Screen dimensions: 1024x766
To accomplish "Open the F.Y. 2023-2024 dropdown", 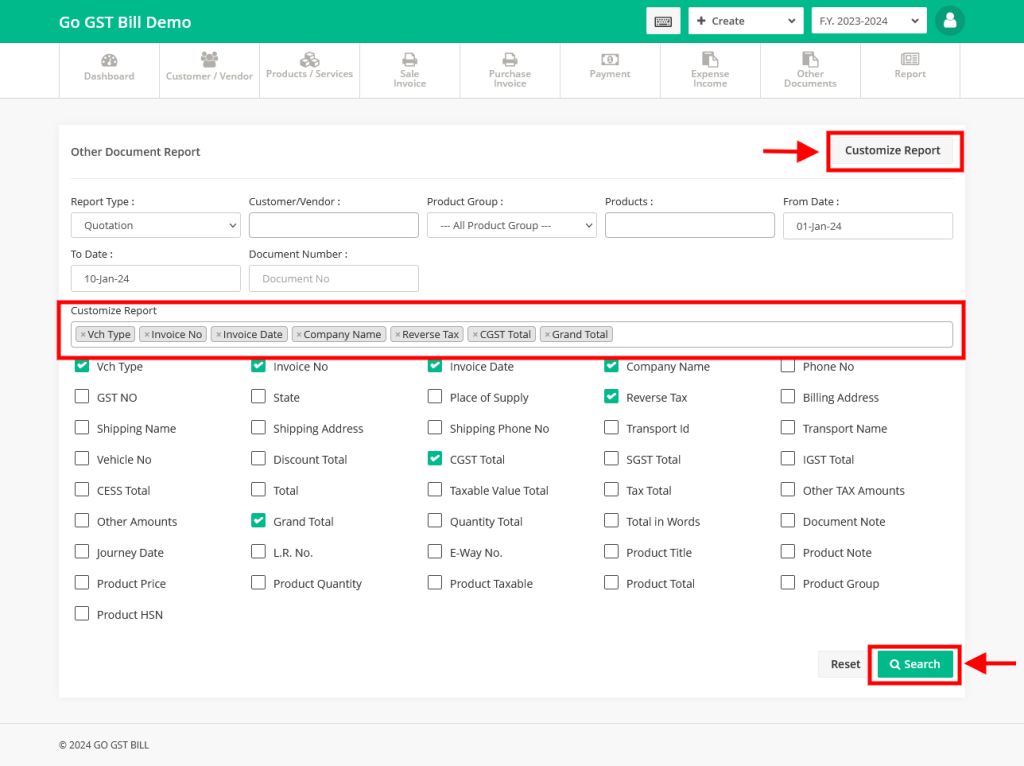I will 868,20.
